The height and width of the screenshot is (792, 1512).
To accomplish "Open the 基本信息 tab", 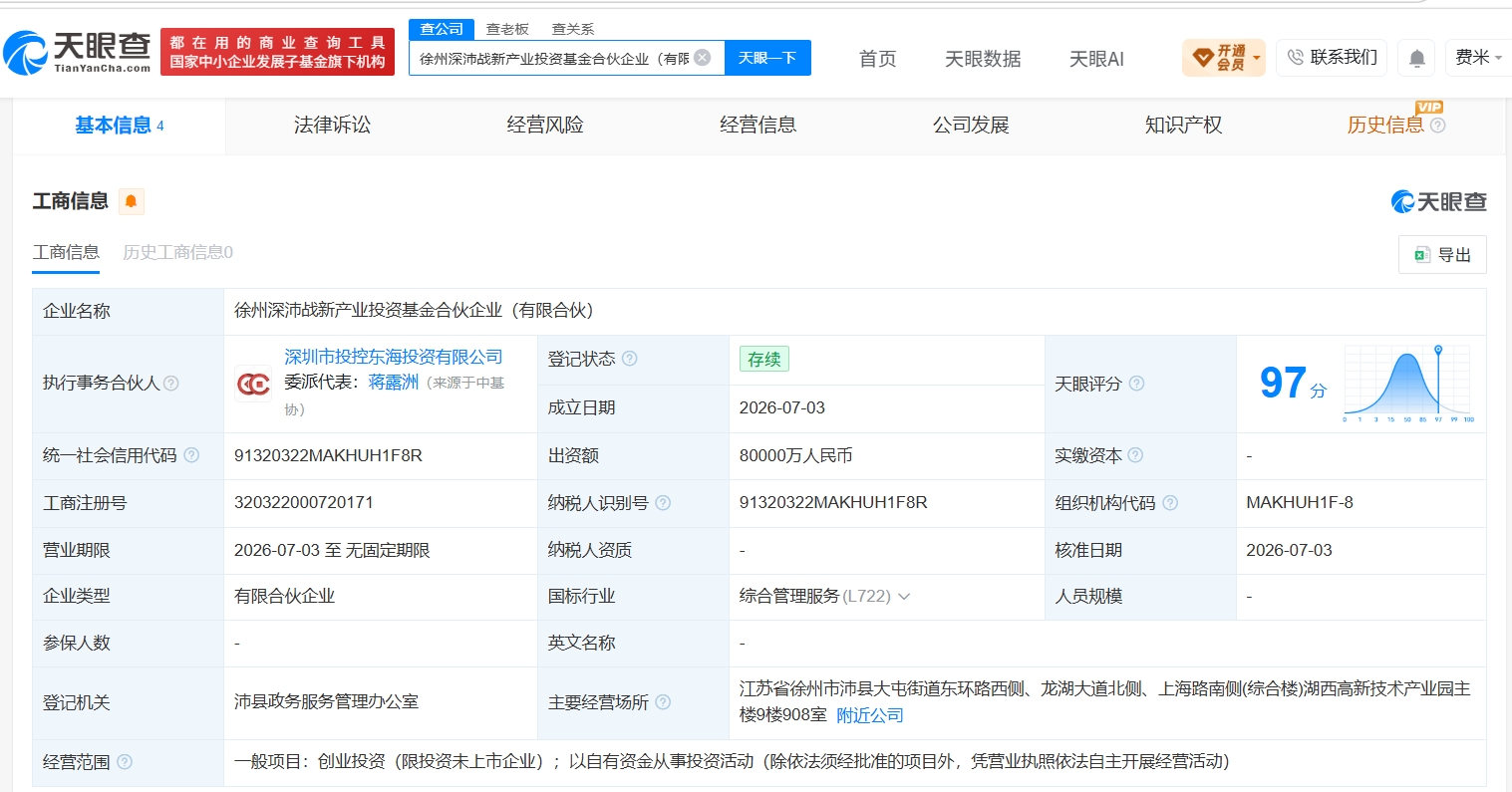I will click(x=120, y=126).
